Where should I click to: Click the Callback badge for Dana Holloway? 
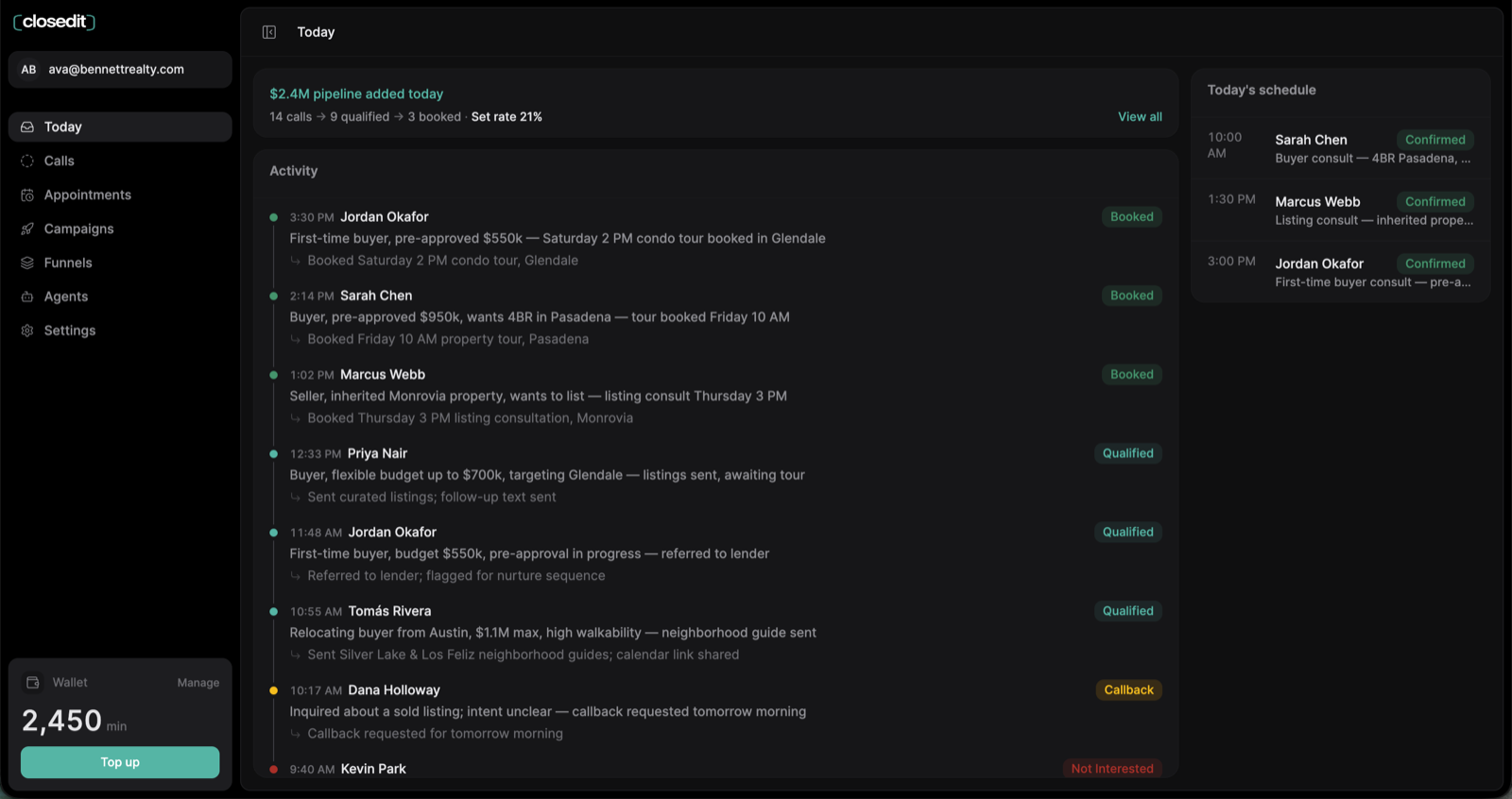tap(1128, 690)
